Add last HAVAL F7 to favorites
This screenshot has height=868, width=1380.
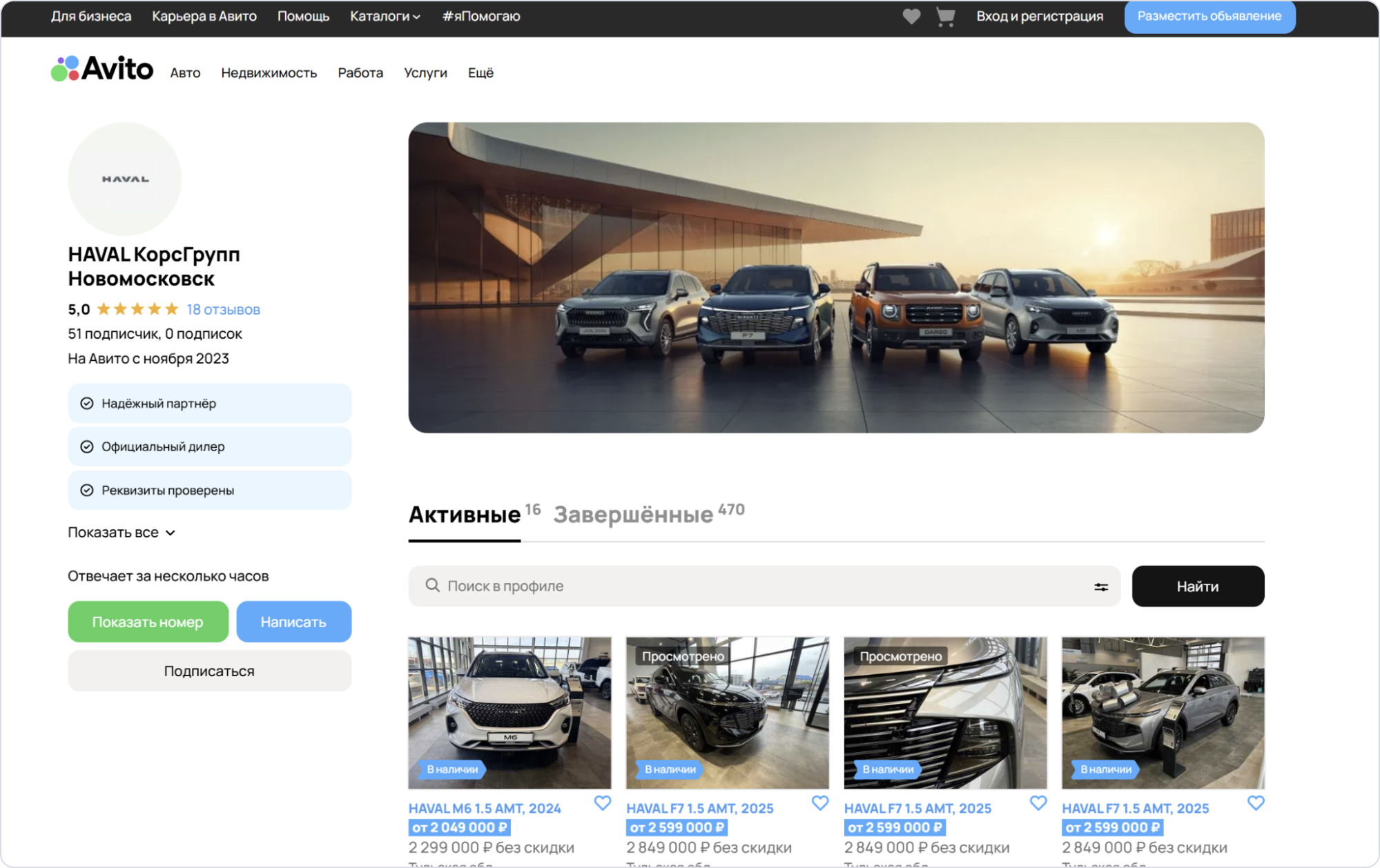1255,803
